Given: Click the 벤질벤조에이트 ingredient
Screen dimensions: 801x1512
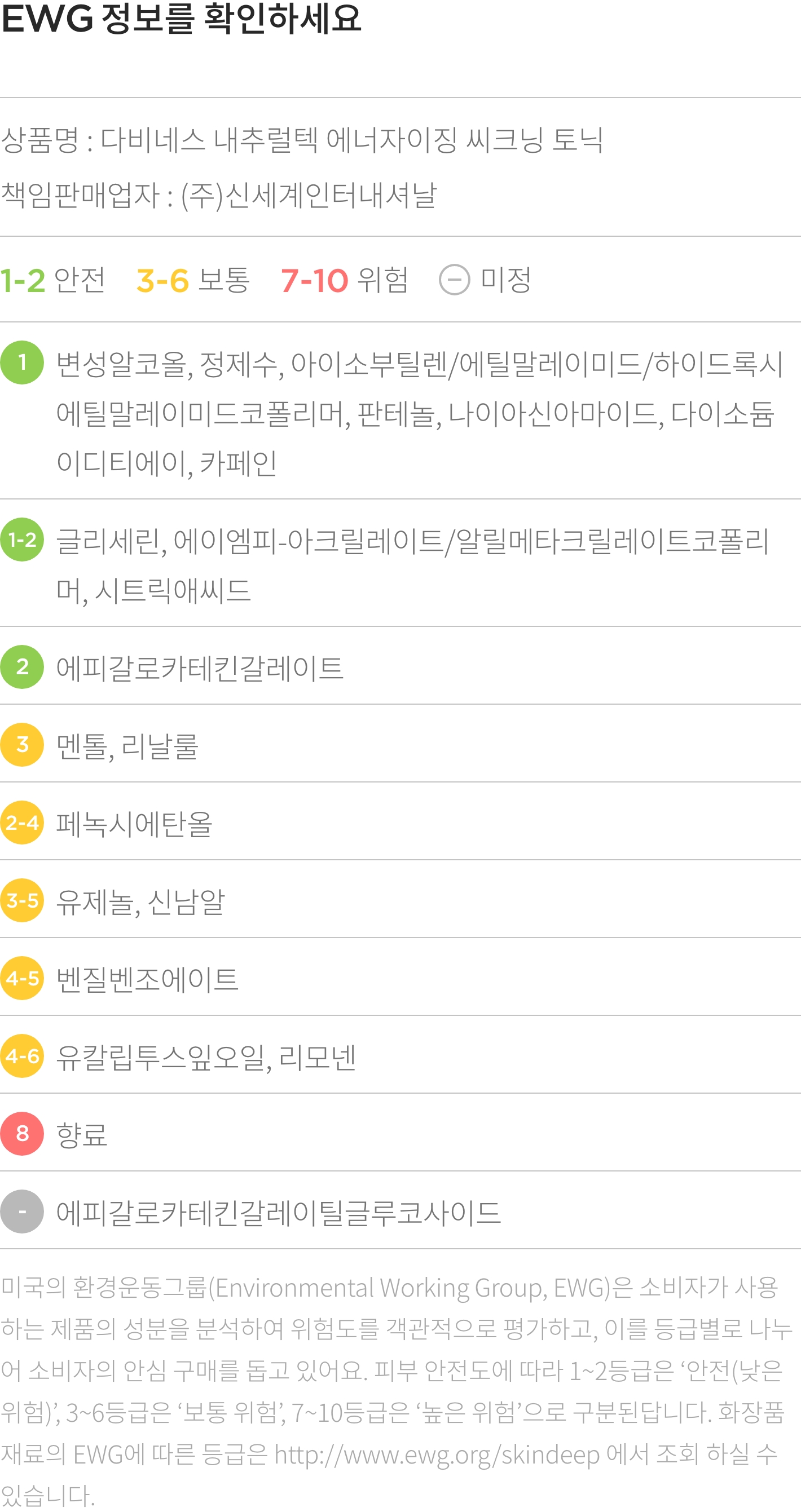Looking at the screenshot, I should [147, 979].
